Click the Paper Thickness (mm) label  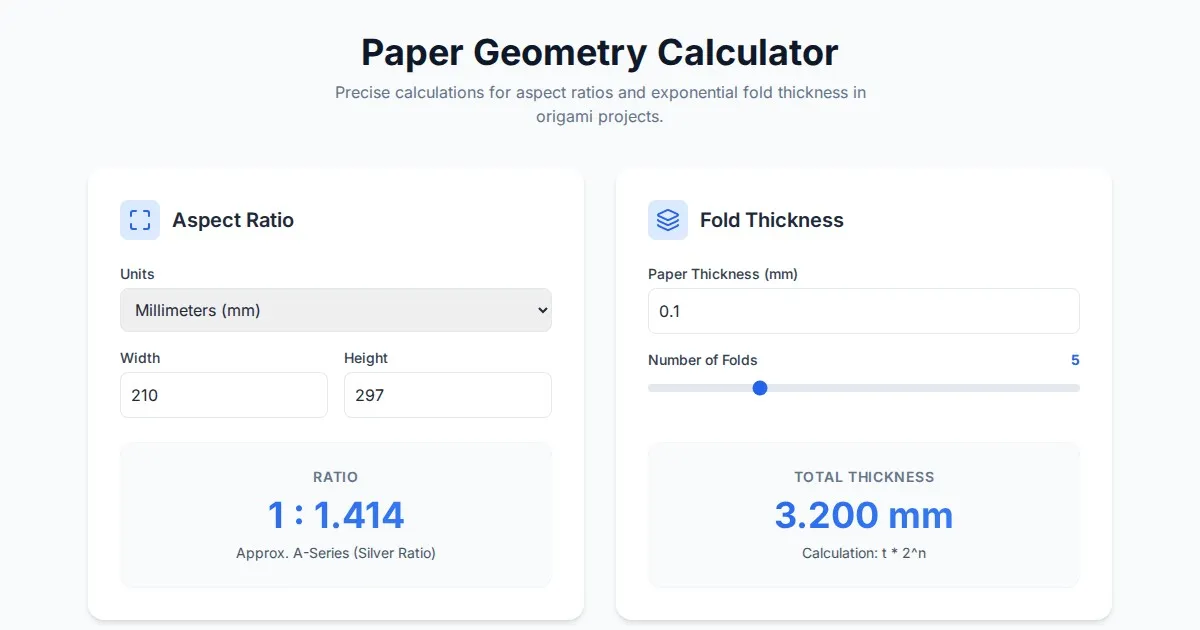click(722, 274)
